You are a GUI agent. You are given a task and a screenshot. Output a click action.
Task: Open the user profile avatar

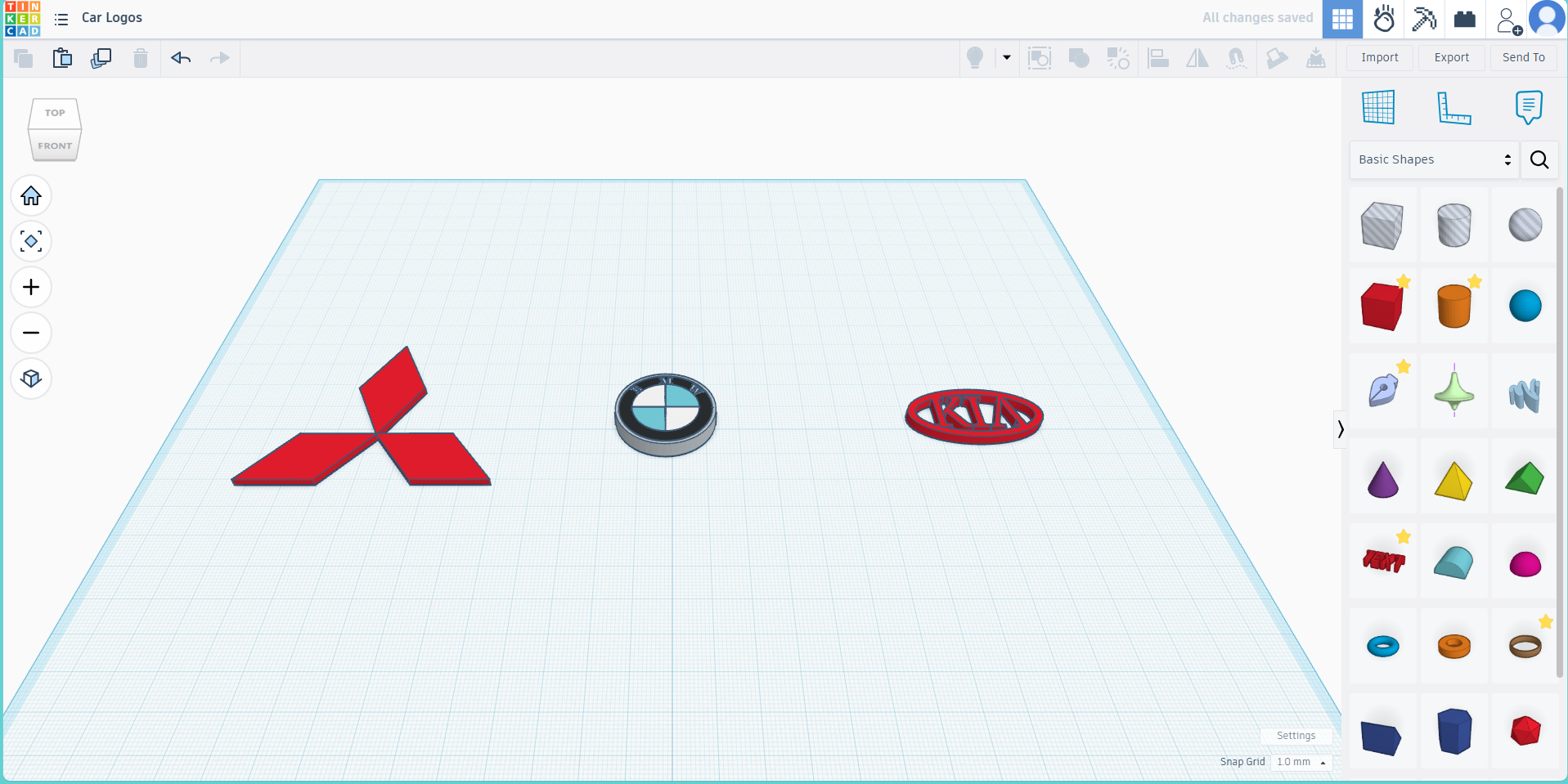pyautogui.click(x=1547, y=19)
